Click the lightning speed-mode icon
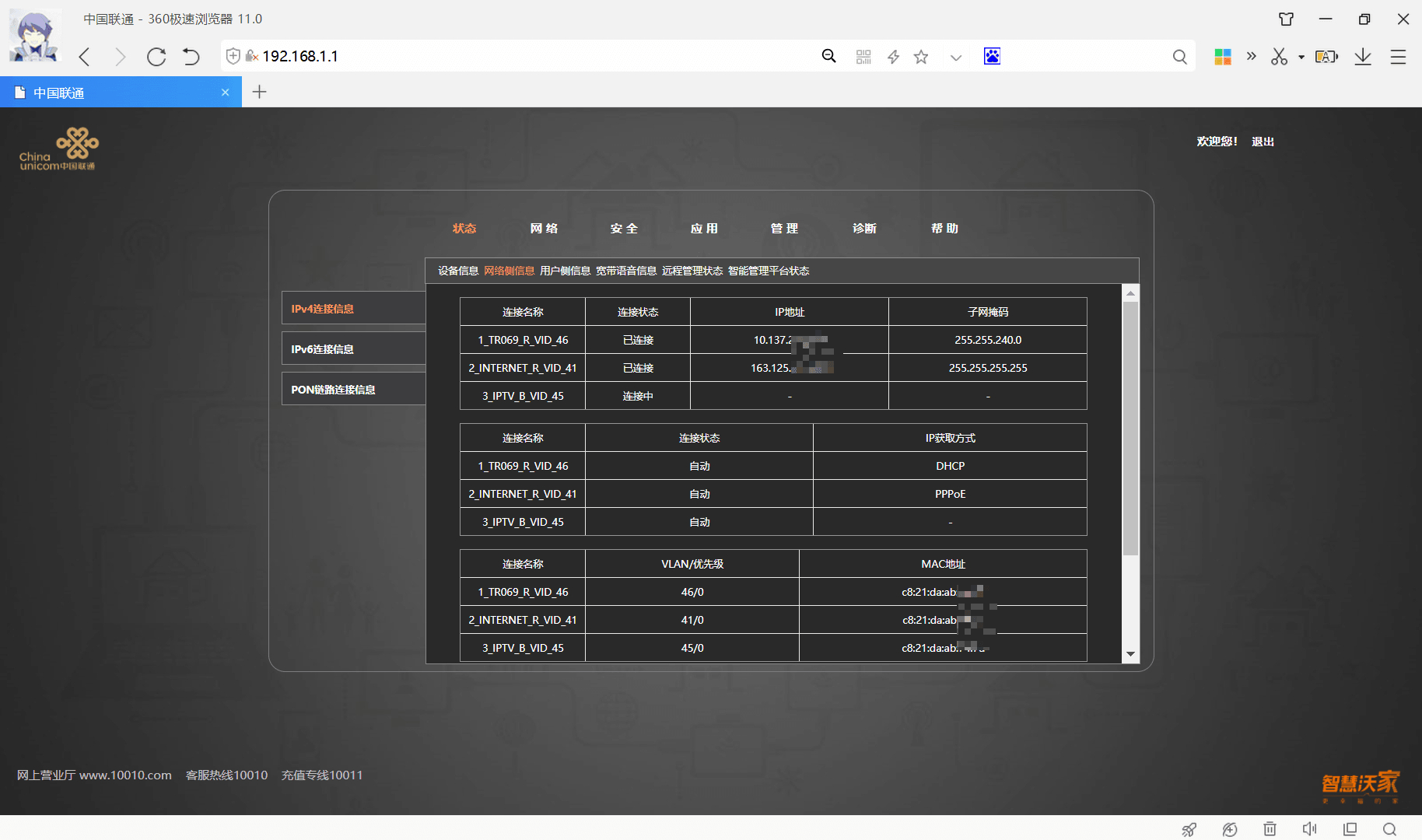 click(893, 57)
